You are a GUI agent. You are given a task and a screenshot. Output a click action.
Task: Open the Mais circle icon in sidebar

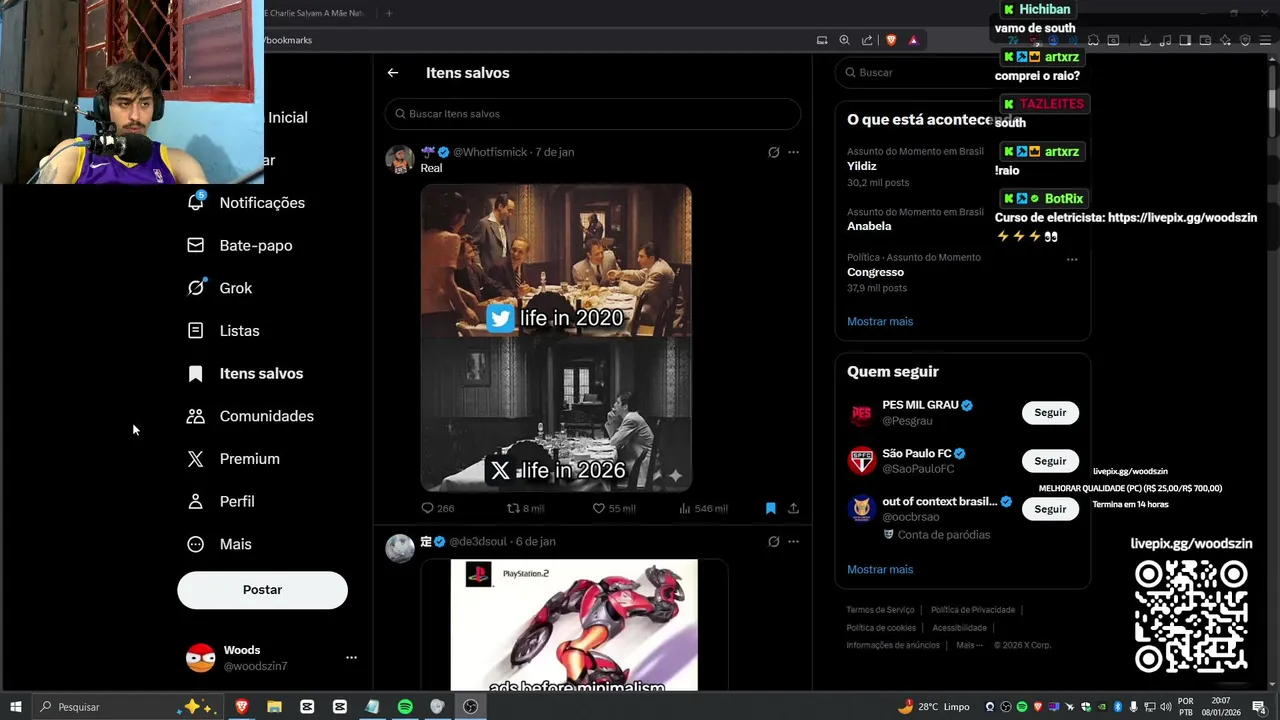tap(196, 544)
